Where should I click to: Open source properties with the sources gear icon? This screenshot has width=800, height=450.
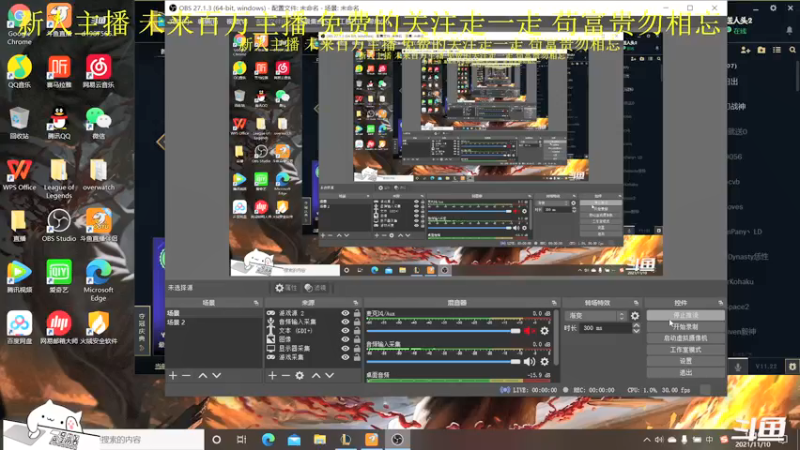point(299,376)
